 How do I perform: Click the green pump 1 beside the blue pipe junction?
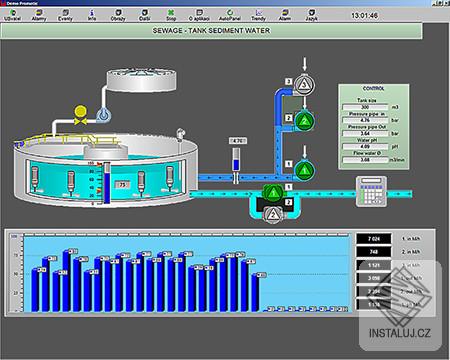tap(304, 170)
